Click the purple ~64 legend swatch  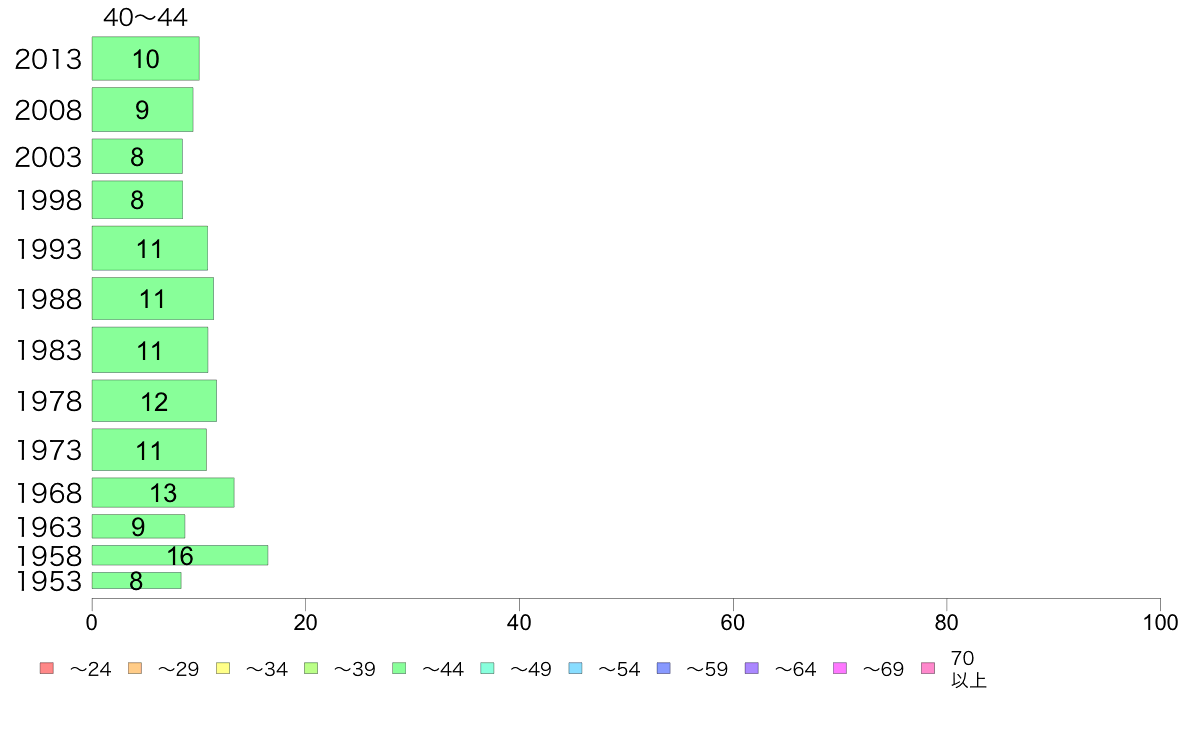point(752,668)
